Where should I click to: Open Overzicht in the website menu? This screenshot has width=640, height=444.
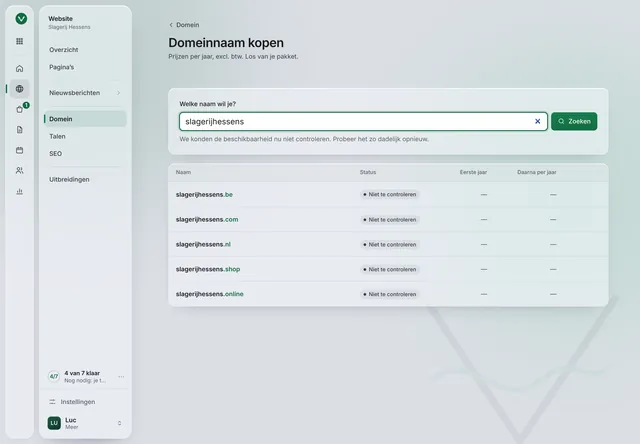[x=85, y=50]
